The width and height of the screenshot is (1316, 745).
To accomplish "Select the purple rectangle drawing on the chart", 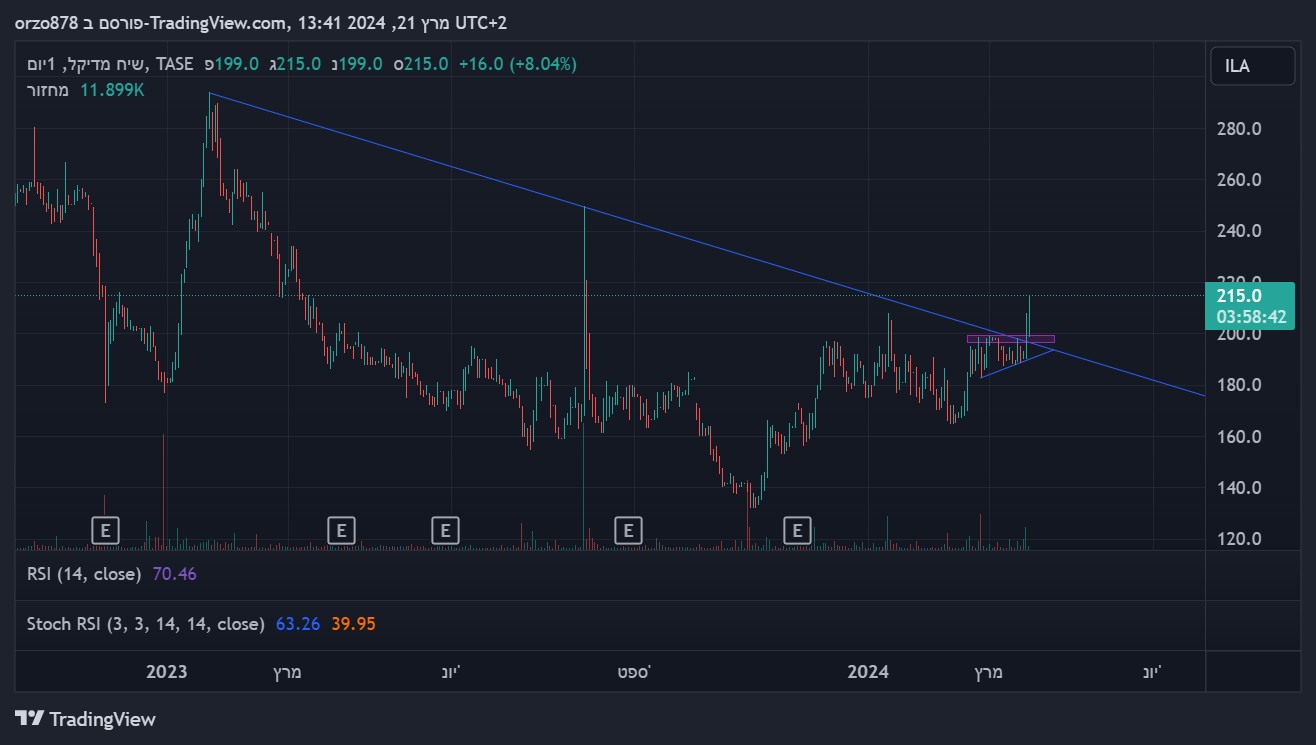I will pyautogui.click(x=1010, y=339).
